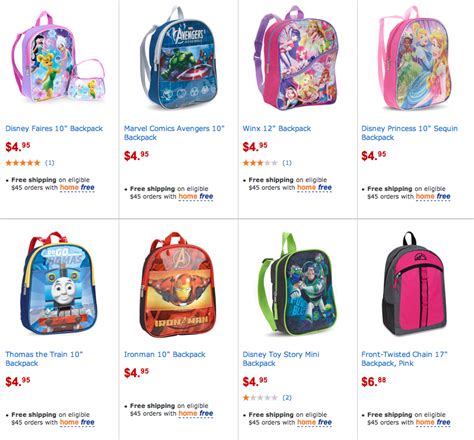Select Thomas the Train 10" Backpack link

click(44, 359)
